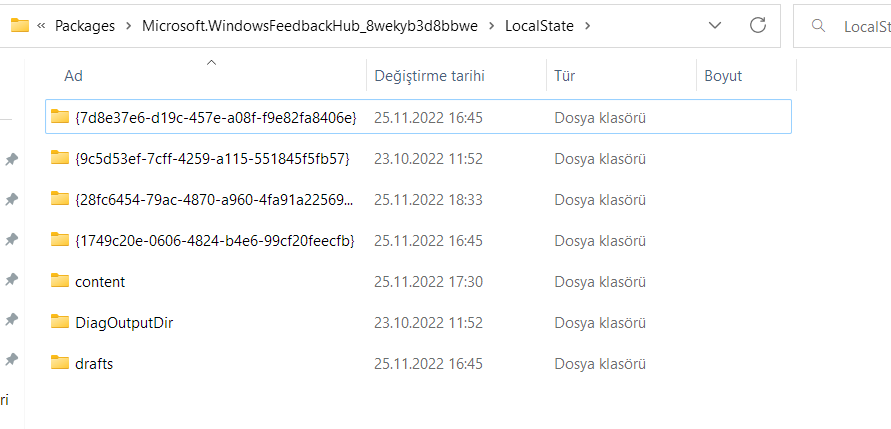
Task: Click the folder icon in the address bar
Action: coord(19,26)
